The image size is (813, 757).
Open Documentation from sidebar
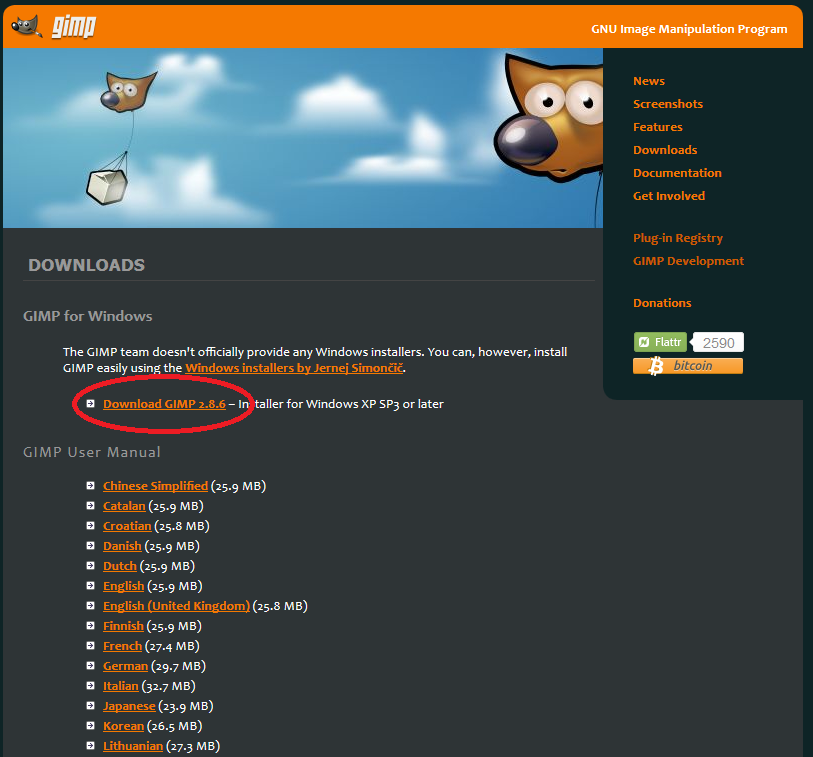[x=677, y=173]
